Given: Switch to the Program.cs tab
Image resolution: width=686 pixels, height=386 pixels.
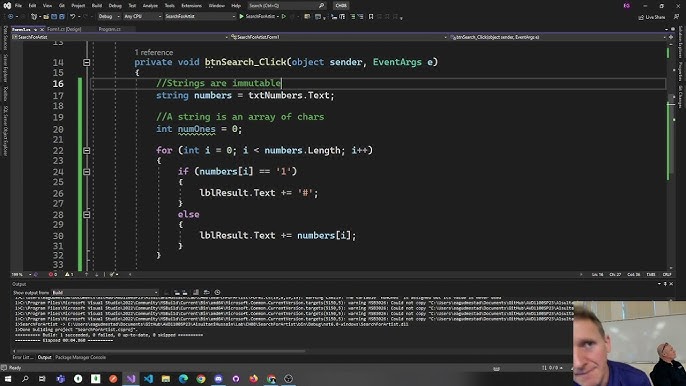Looking at the screenshot, I should pyautogui.click(x=109, y=29).
